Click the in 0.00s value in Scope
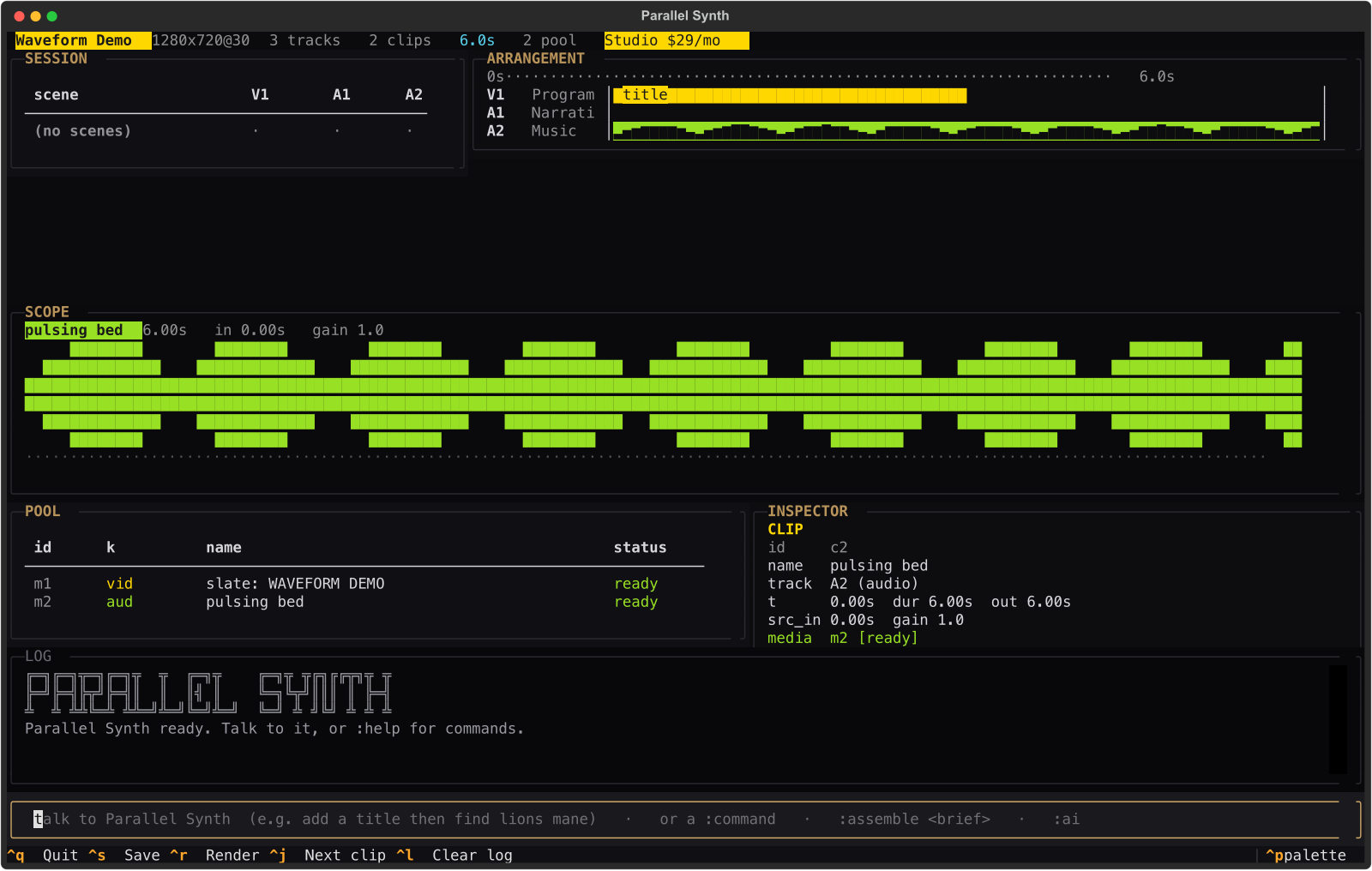 pos(250,330)
